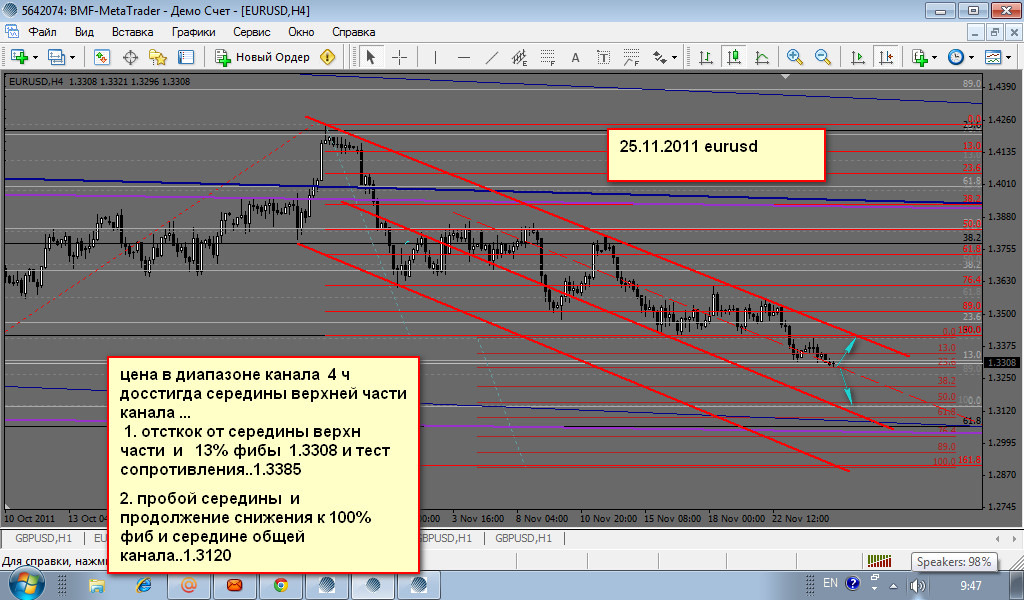The height and width of the screenshot is (600, 1024).
Task: Zoom out of the chart
Action: (x=823, y=57)
